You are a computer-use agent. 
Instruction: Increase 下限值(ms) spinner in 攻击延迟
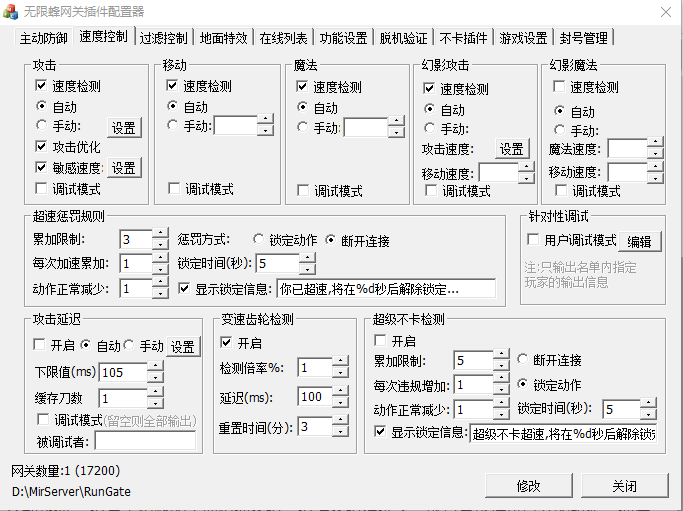tap(155, 367)
